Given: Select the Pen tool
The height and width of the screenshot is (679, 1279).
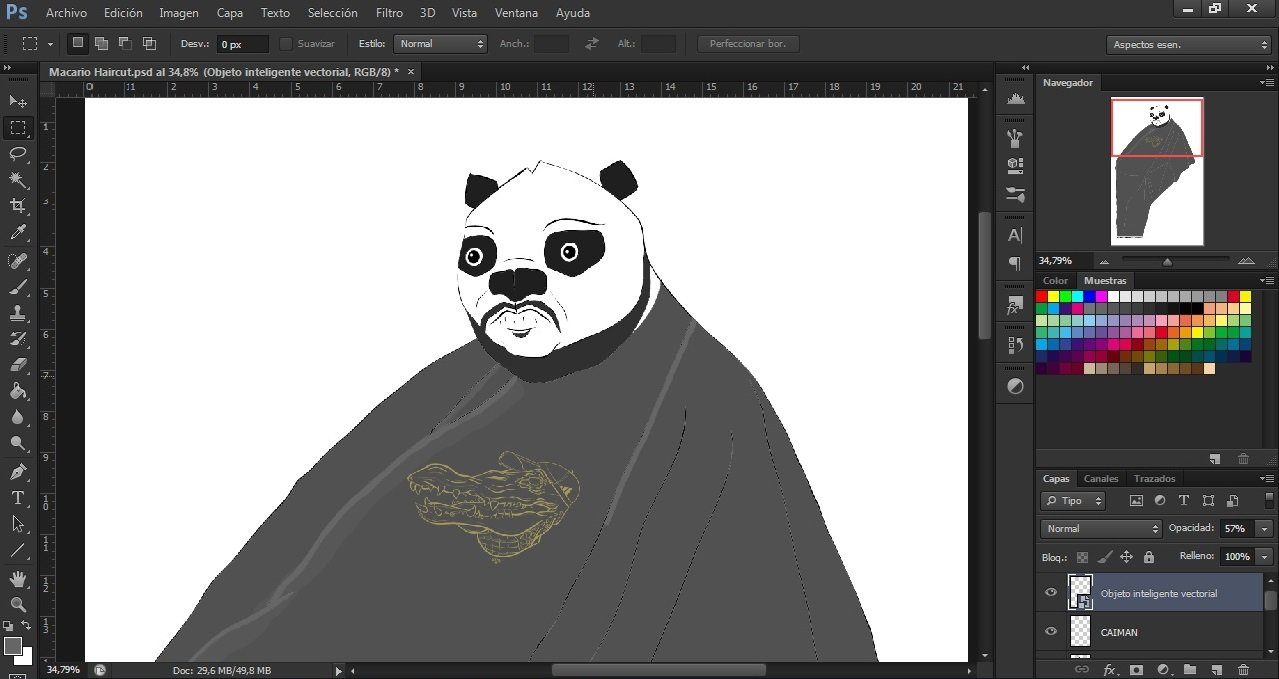Looking at the screenshot, I should click(x=18, y=471).
